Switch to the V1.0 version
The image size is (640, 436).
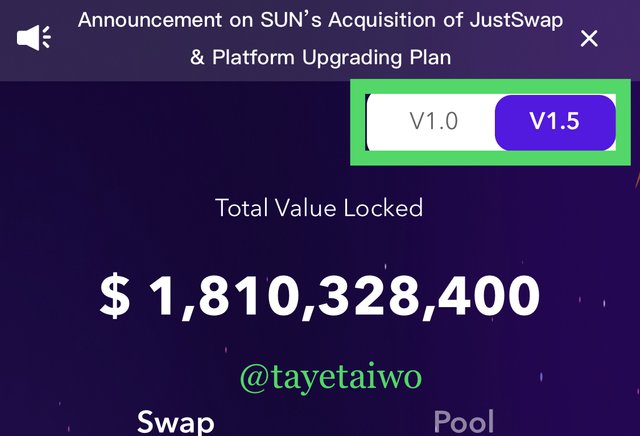433,121
